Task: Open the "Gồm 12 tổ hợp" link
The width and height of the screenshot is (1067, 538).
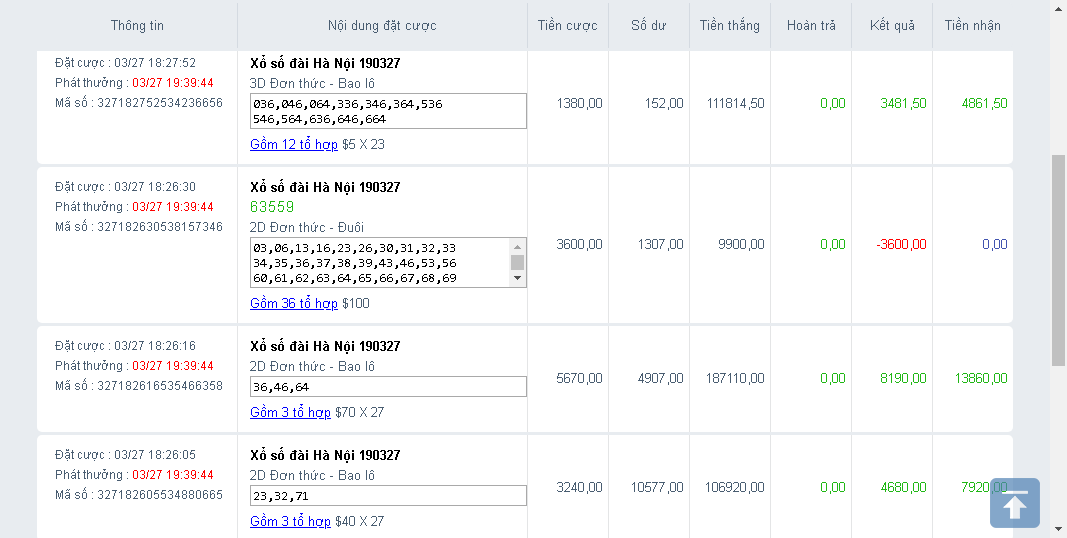Action: [x=294, y=144]
